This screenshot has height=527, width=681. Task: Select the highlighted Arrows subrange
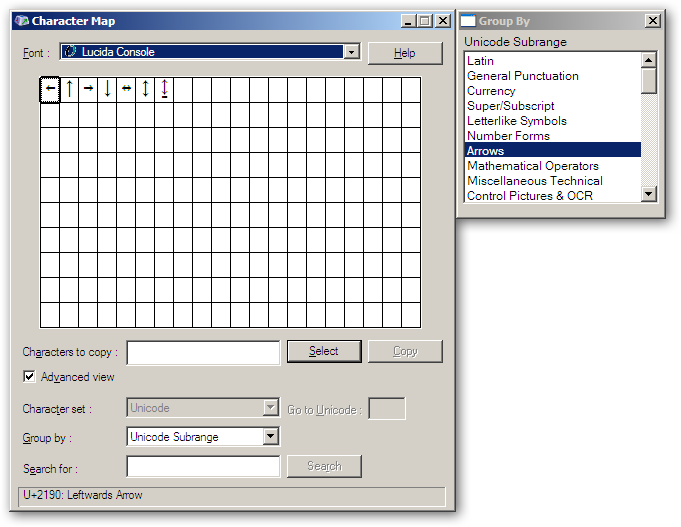(x=552, y=151)
